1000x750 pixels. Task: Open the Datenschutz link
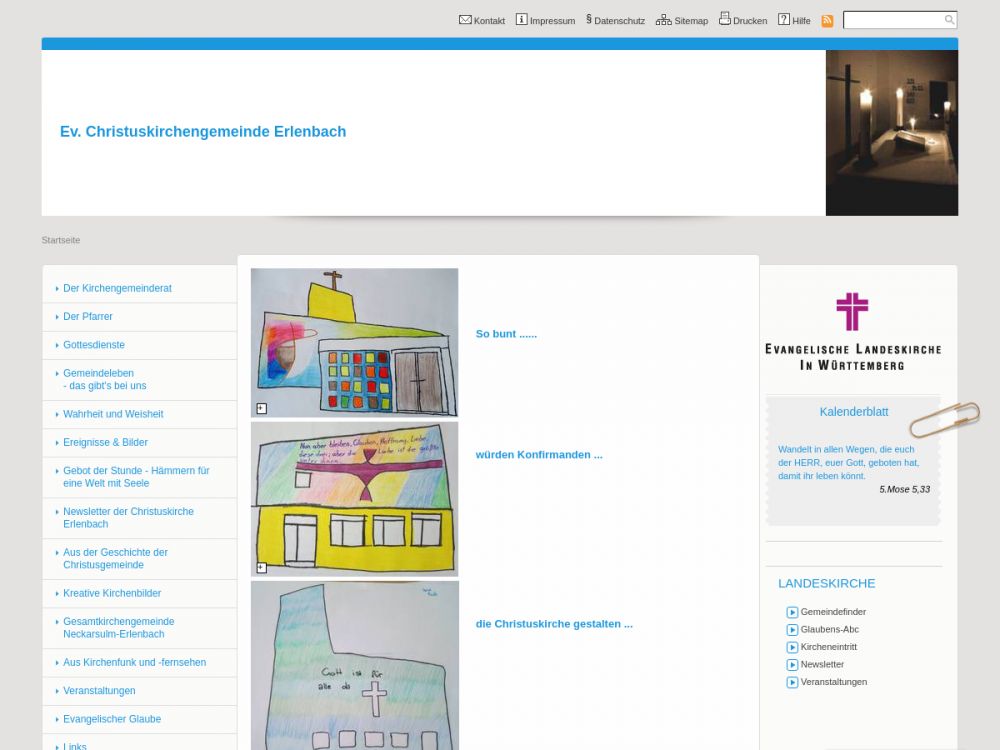tap(619, 21)
